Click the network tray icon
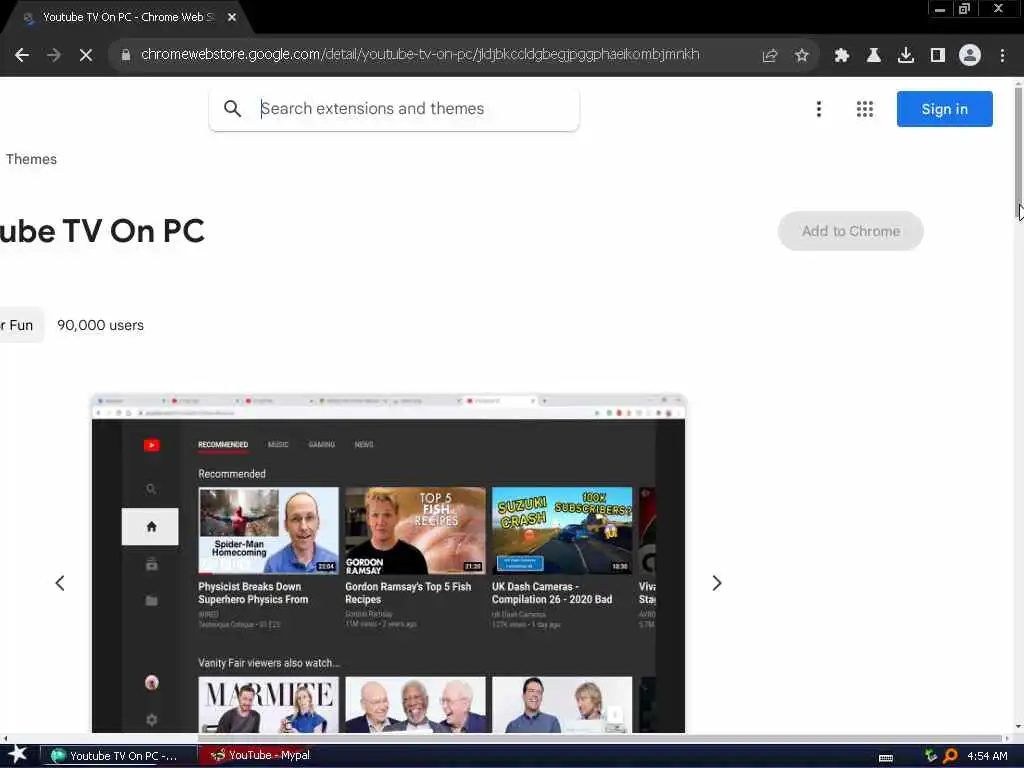Viewport: 1024px width, 768px height. (x=931, y=756)
